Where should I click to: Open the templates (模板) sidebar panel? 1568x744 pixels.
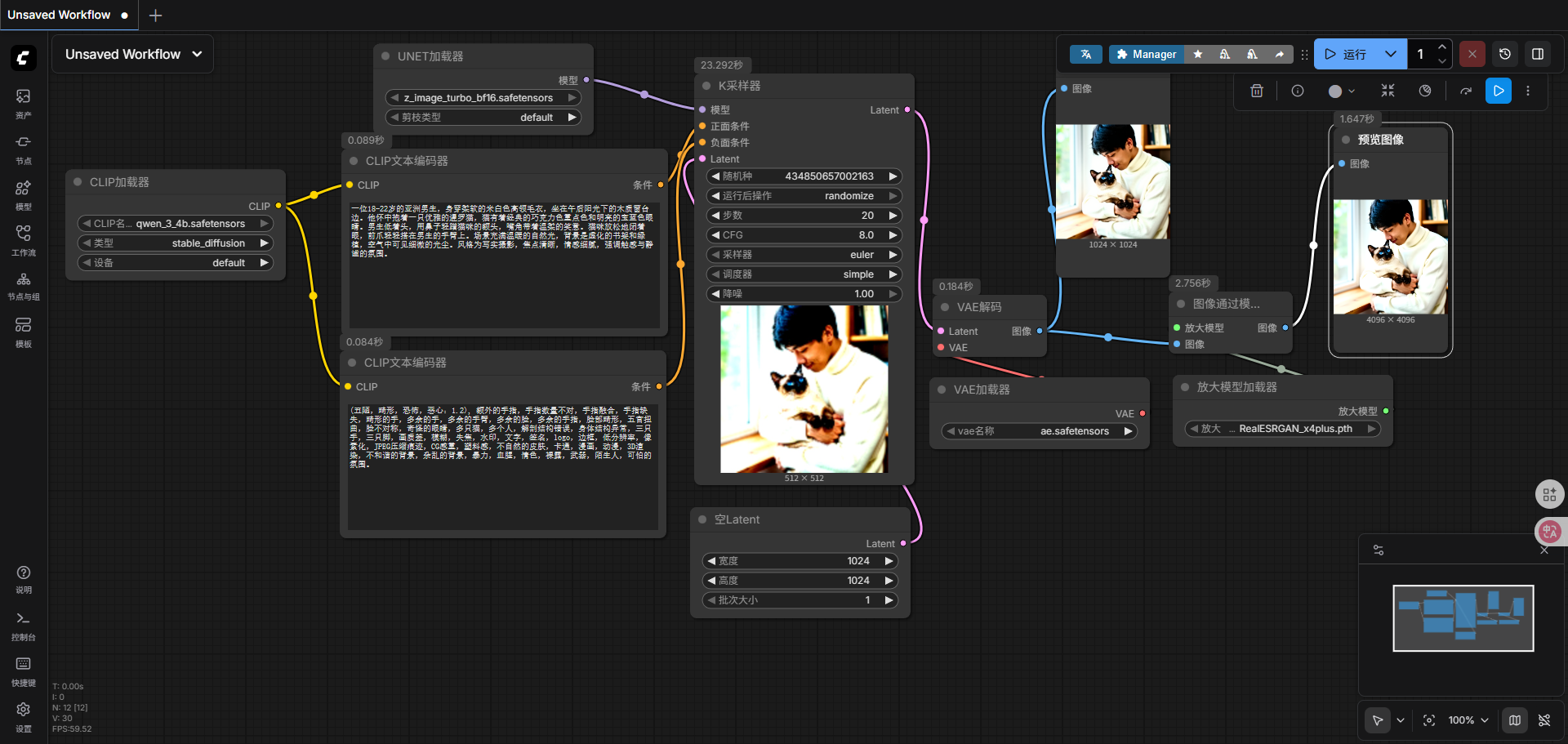coord(23,331)
